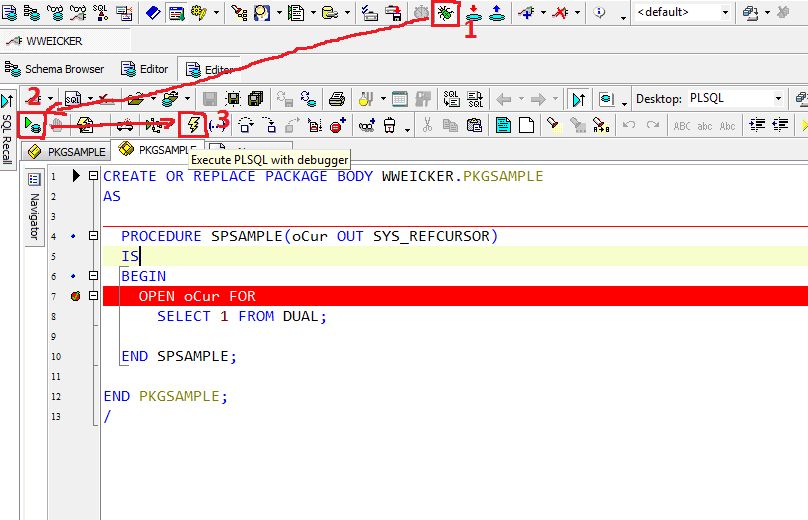Collapse the OPEN cursor block at line 7
This screenshot has width=808, height=520.
93,296
